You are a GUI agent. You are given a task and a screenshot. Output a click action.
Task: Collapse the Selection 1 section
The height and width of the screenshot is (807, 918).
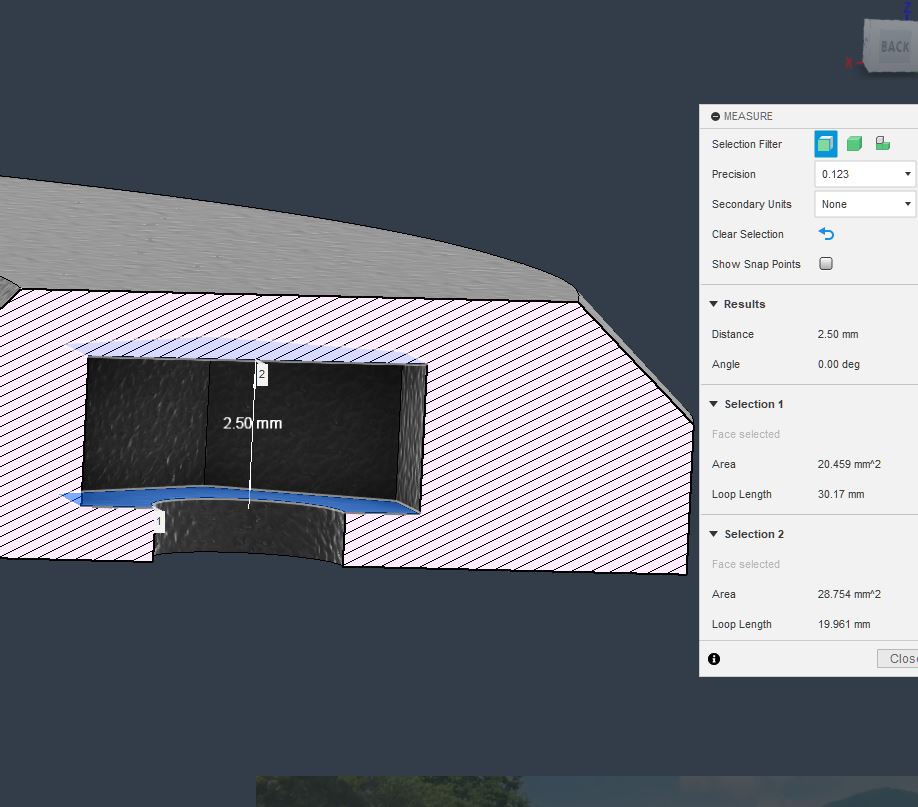coord(713,404)
